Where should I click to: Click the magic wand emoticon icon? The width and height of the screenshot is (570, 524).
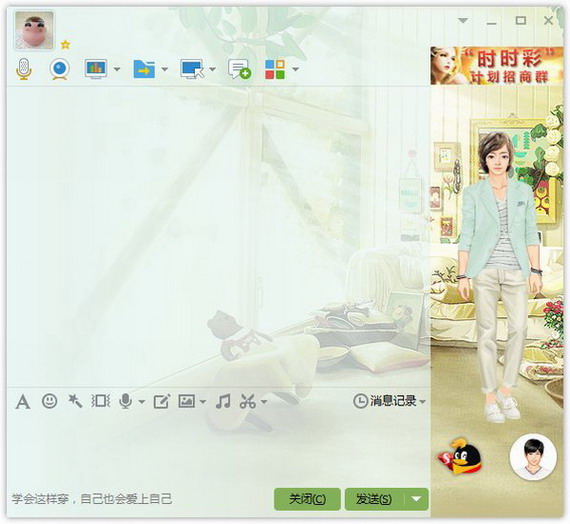[75, 401]
